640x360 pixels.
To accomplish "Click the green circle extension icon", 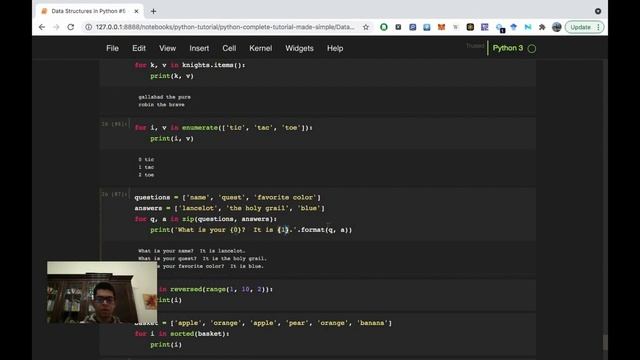I will [384, 27].
